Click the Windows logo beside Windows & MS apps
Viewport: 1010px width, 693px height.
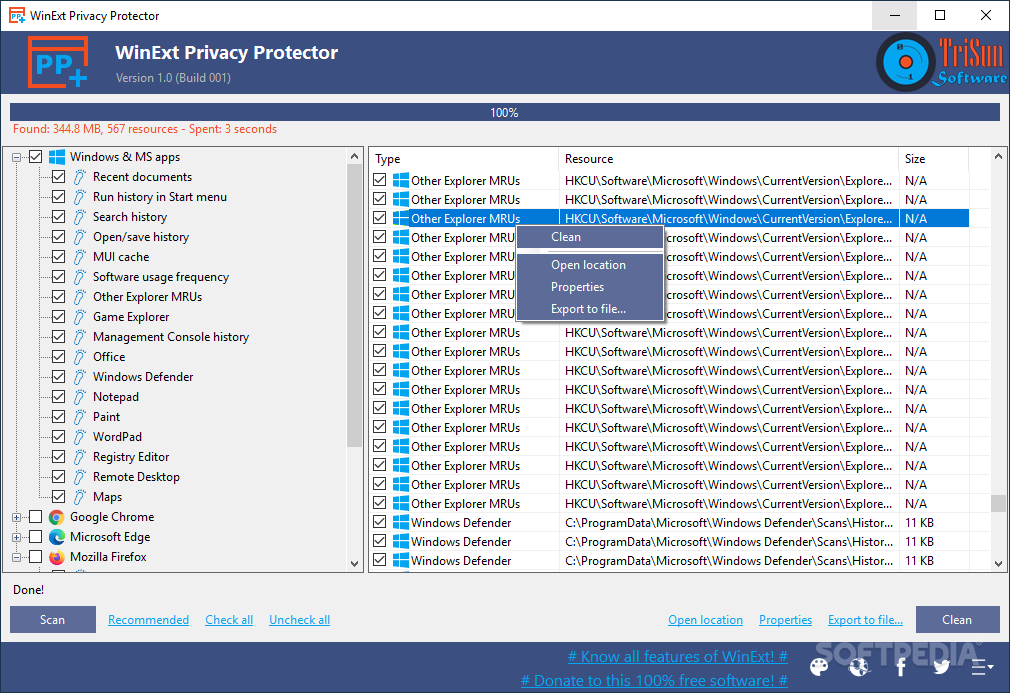click(57, 157)
